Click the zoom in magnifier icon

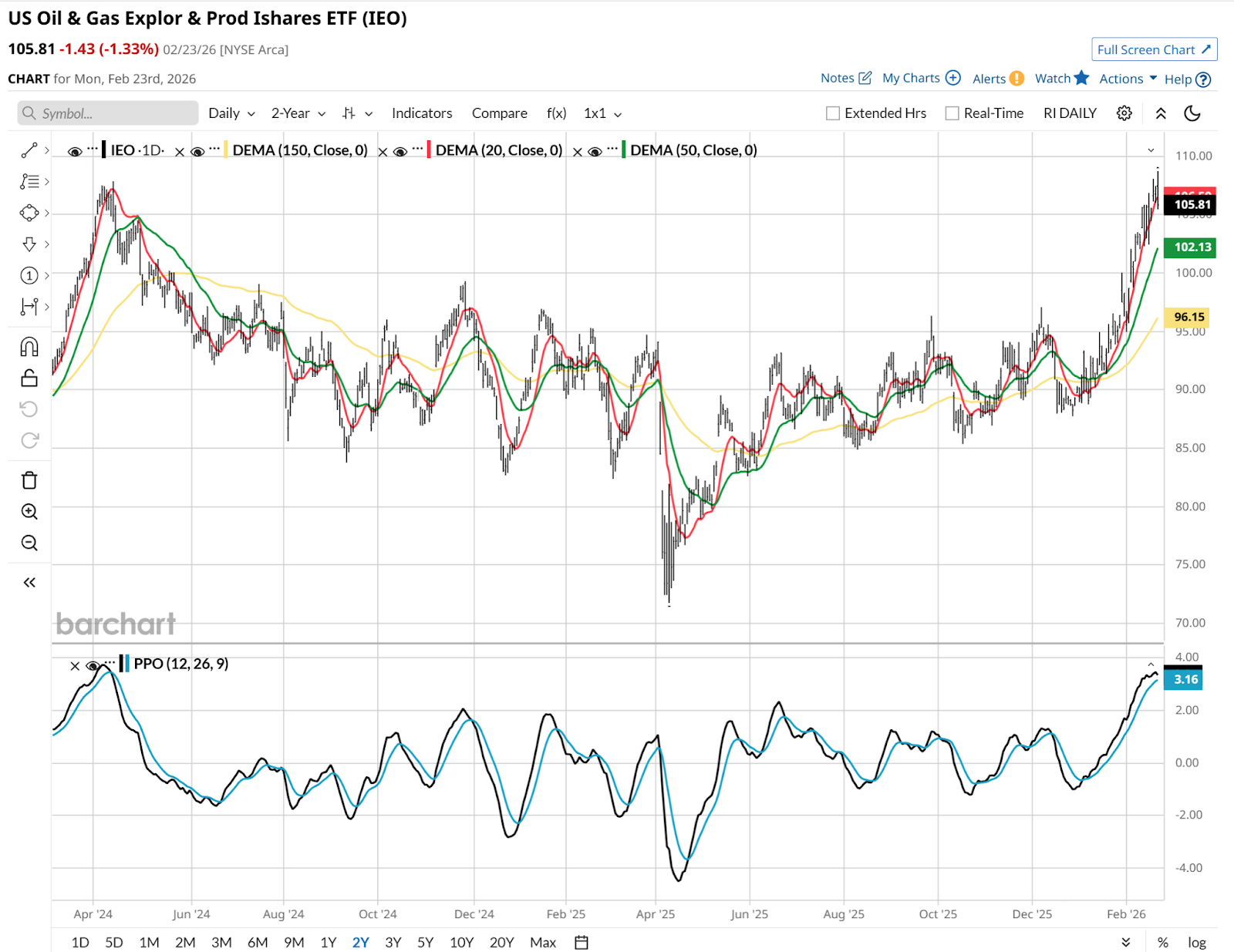[29, 512]
